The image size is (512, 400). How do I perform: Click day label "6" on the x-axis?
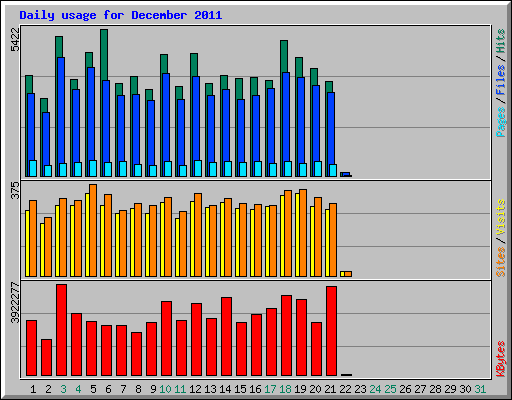pyautogui.click(x=108, y=389)
